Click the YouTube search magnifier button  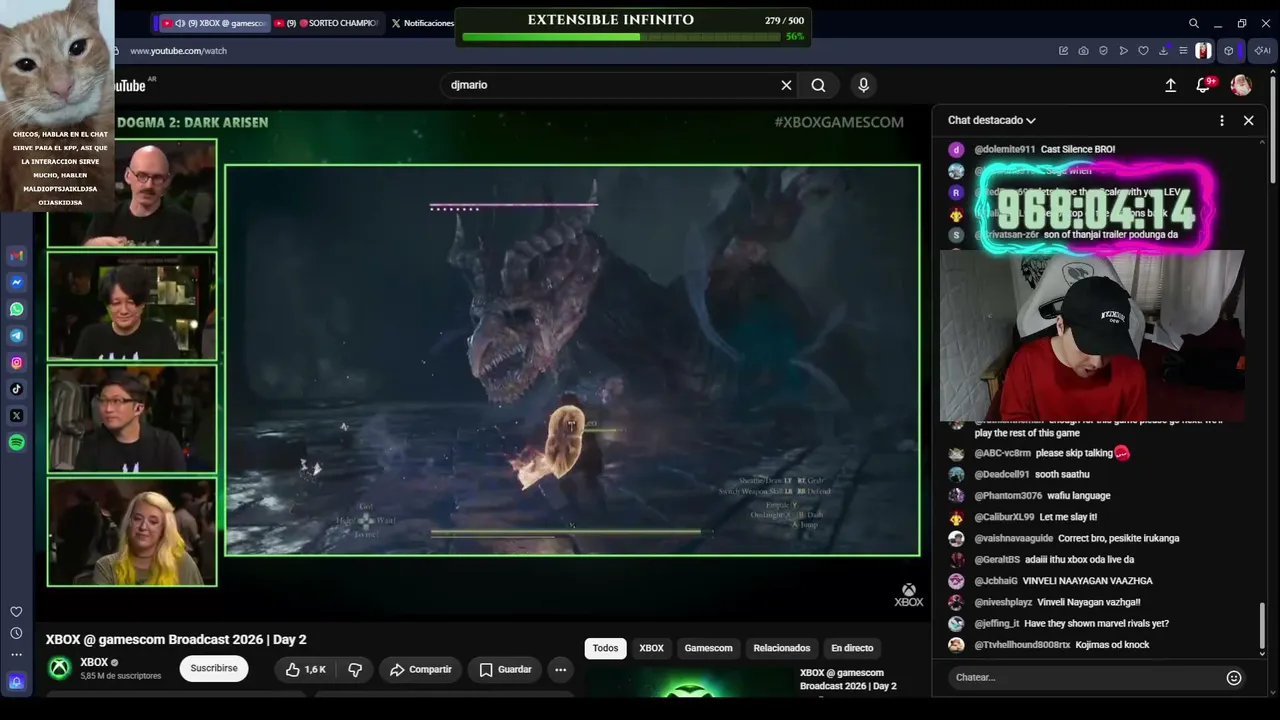point(818,85)
